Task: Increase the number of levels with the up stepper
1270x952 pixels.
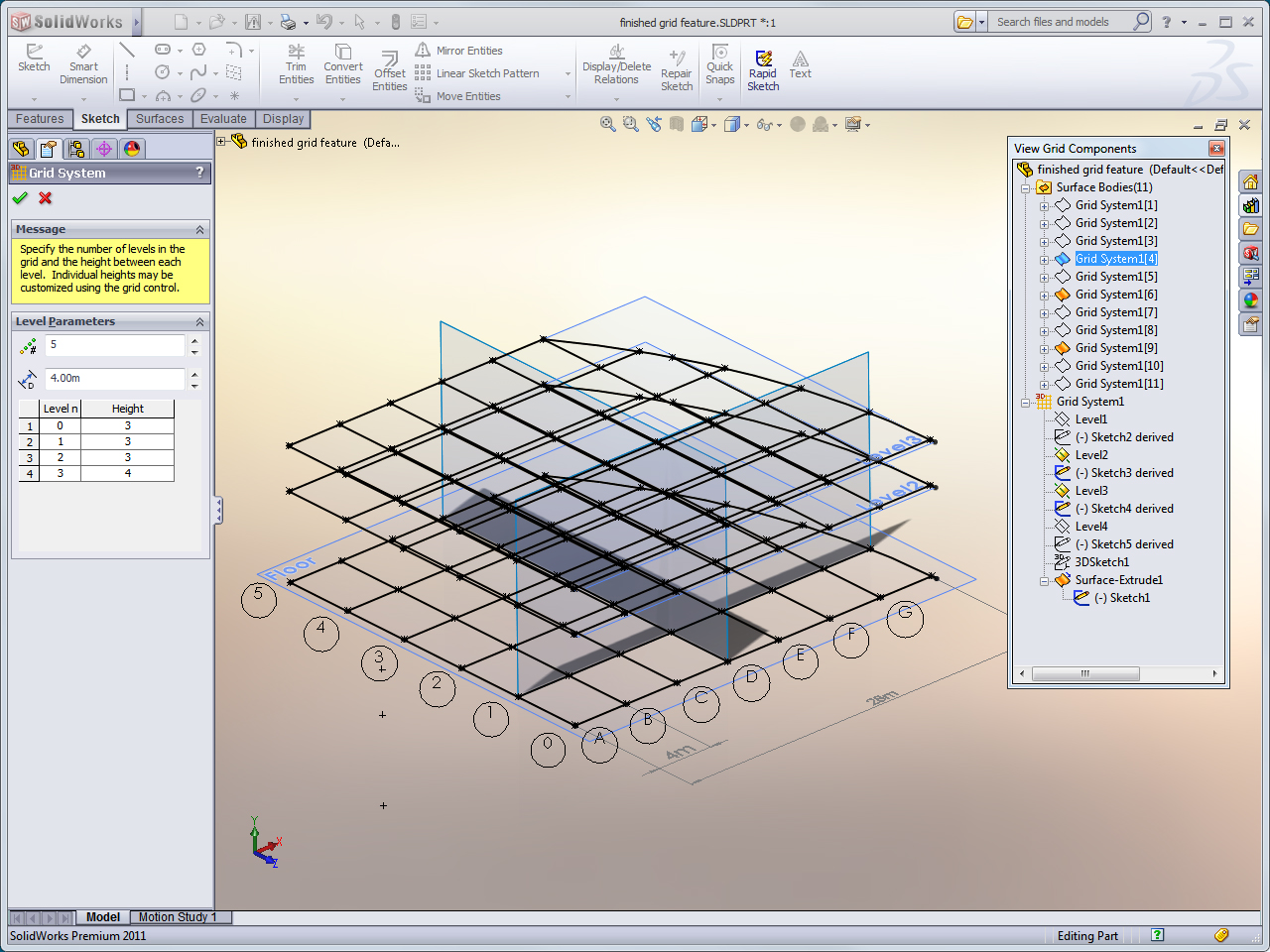Action: [x=195, y=340]
